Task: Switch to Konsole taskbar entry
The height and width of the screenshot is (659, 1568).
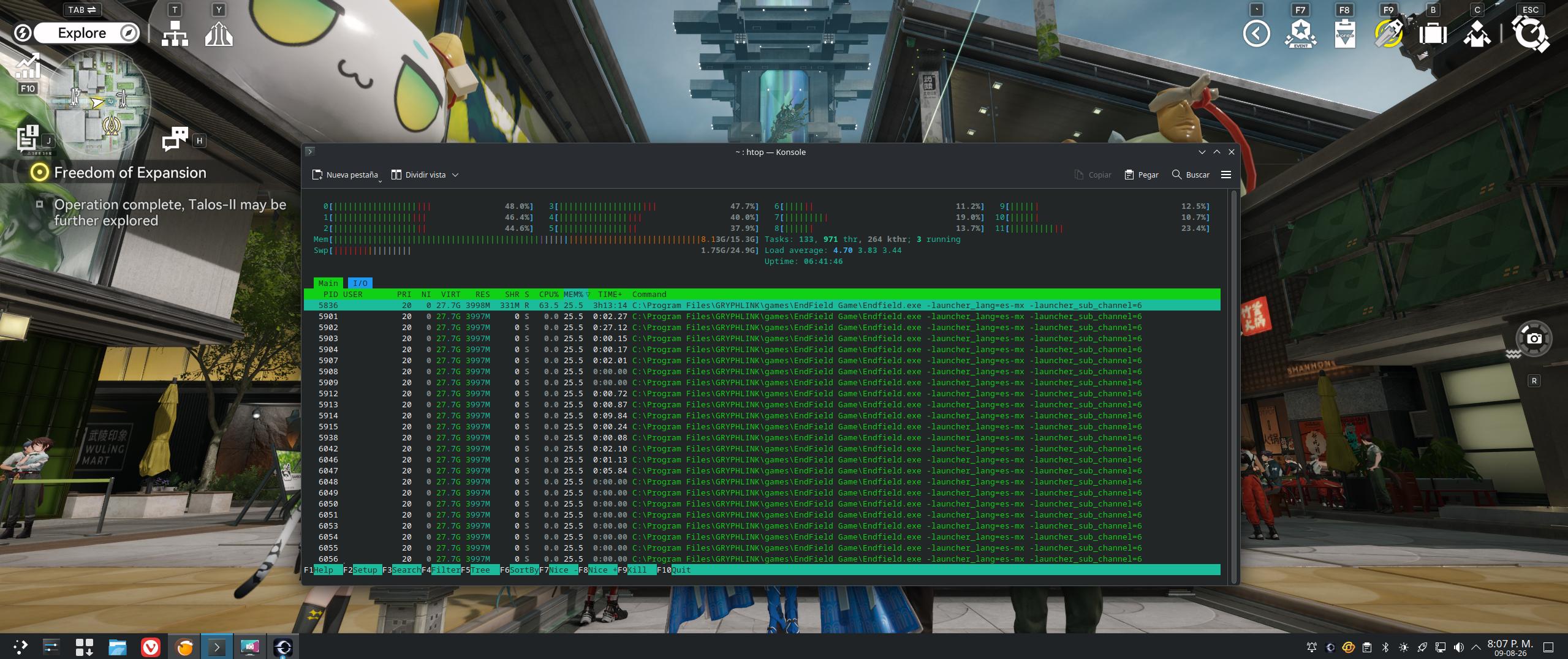Action: pyautogui.click(x=217, y=647)
